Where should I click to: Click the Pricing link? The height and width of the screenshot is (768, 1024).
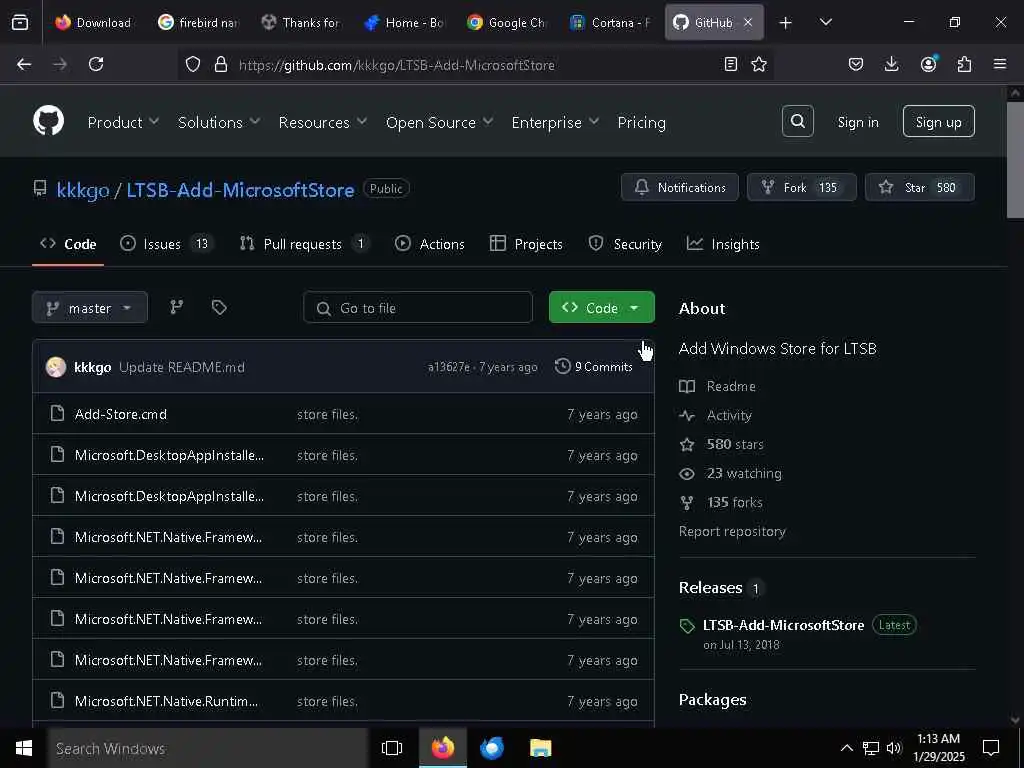pyautogui.click(x=641, y=122)
